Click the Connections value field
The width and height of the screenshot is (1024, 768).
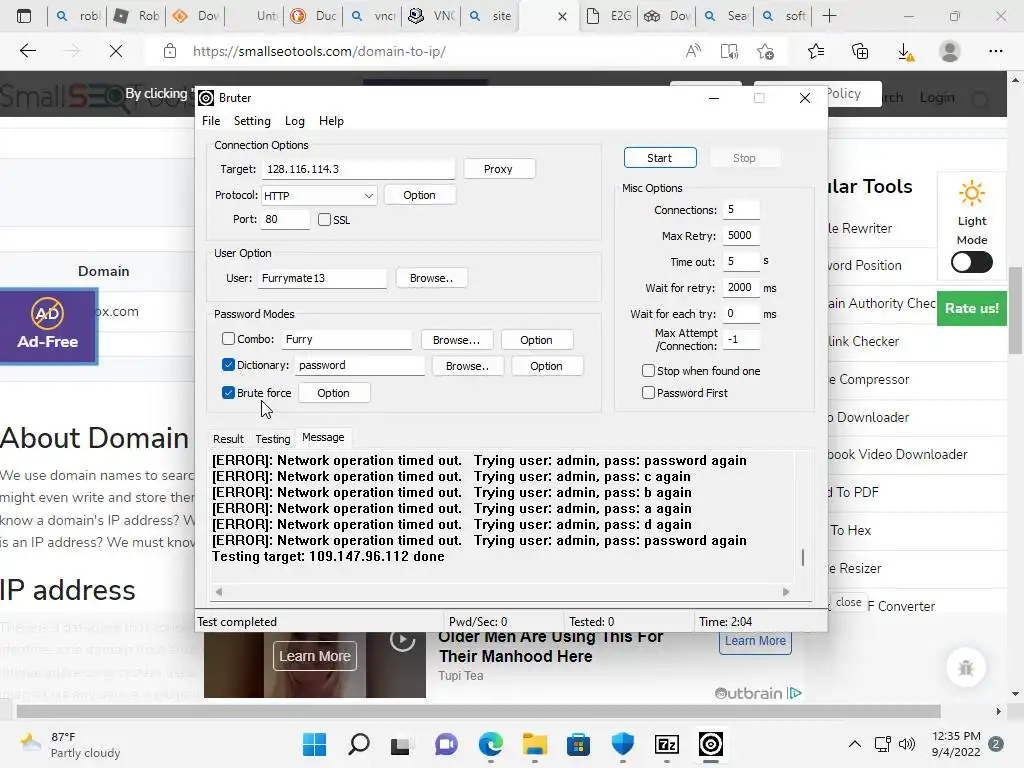pyautogui.click(x=741, y=210)
